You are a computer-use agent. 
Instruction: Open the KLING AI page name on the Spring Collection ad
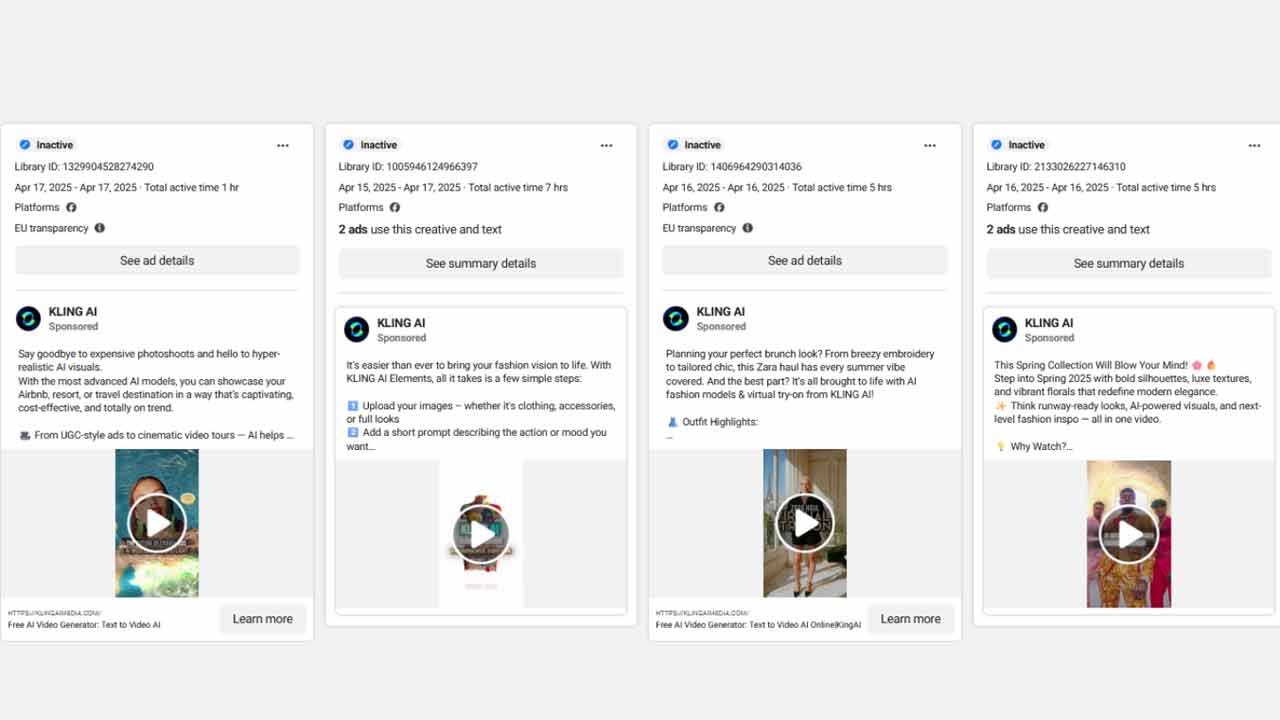coord(1049,323)
